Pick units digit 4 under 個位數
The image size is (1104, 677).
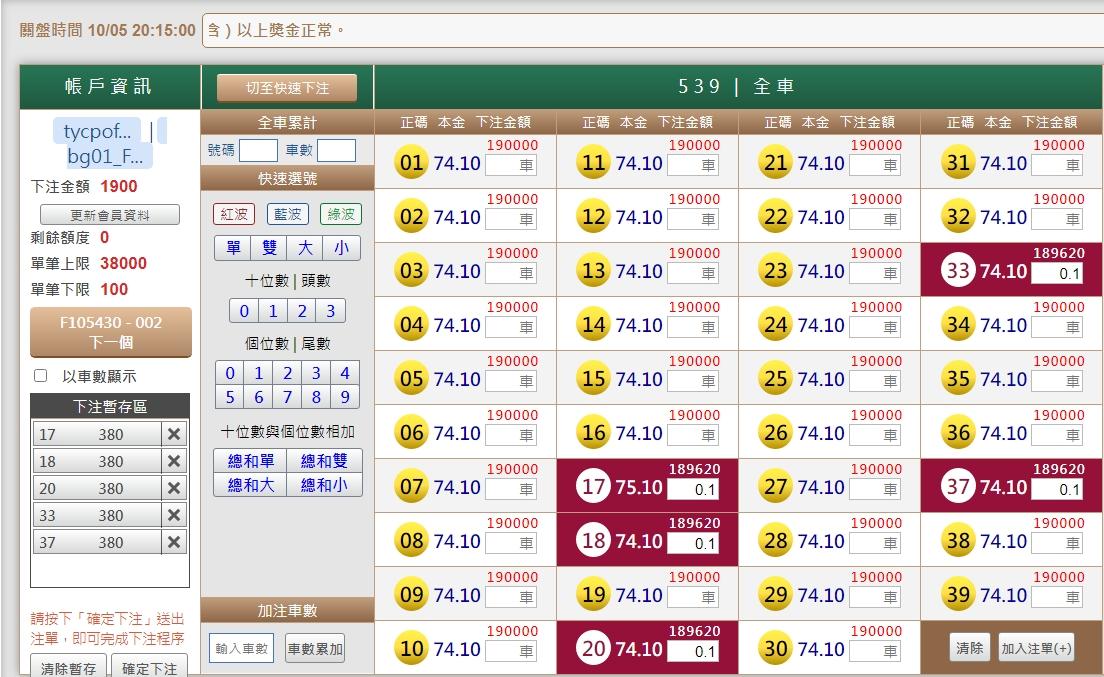345,373
